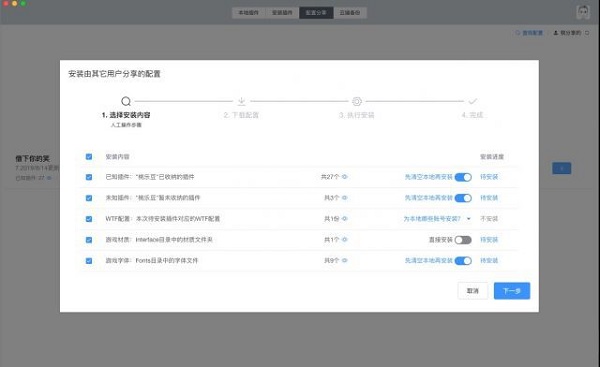Uncheck the 已知插件 row checkbox
The image size is (600, 367).
coord(89,177)
